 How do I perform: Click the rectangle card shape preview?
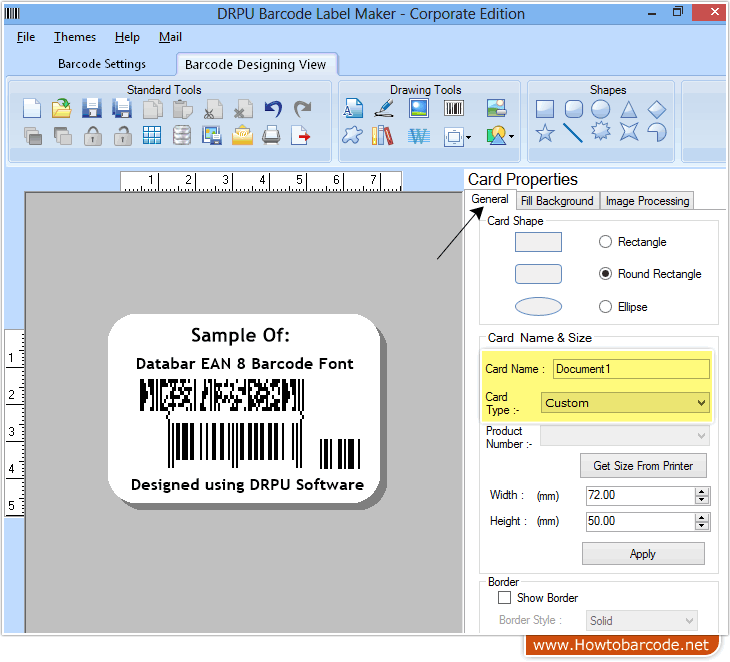click(x=538, y=242)
